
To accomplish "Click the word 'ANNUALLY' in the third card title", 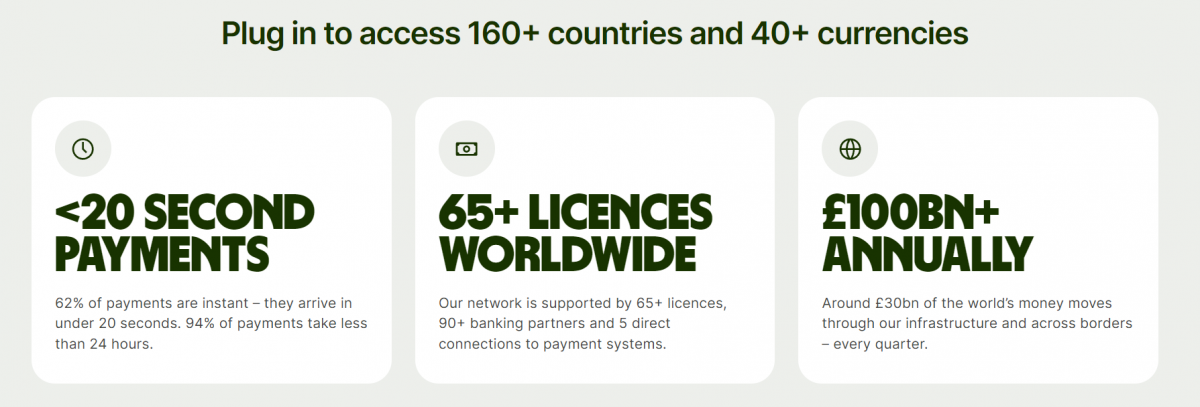I will (926, 254).
